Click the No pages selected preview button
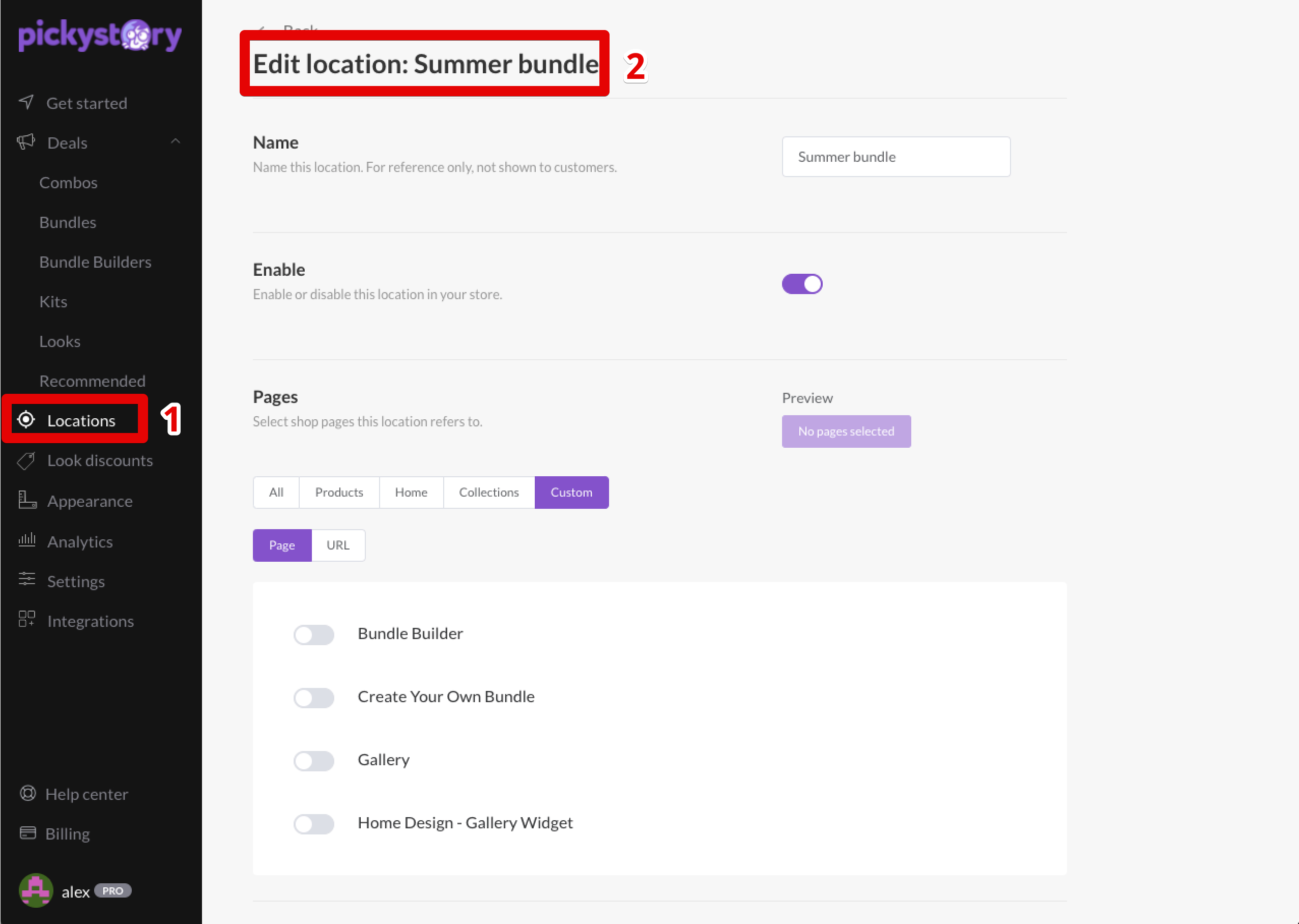 click(x=846, y=431)
